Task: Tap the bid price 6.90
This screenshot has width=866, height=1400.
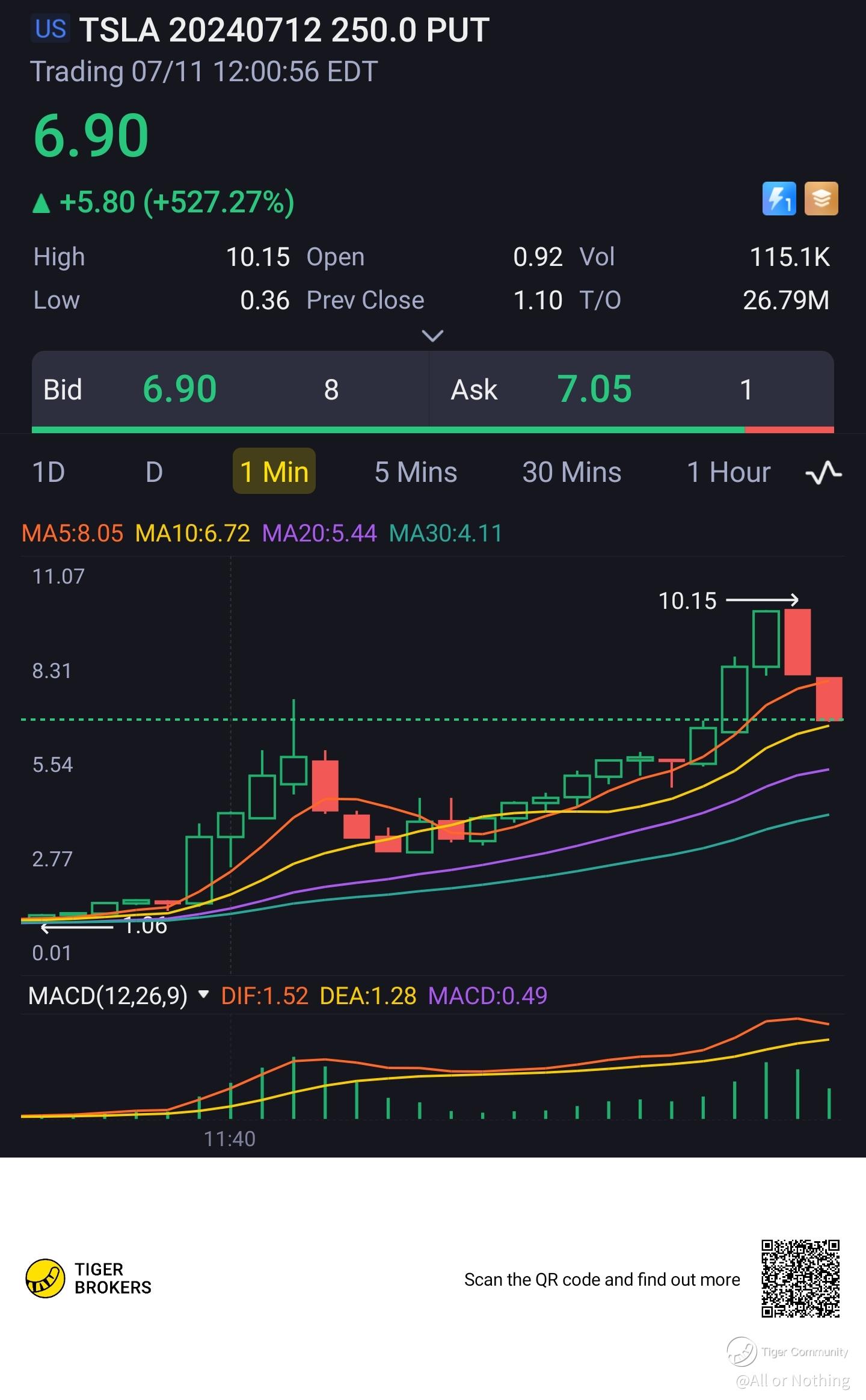Action: [x=179, y=389]
